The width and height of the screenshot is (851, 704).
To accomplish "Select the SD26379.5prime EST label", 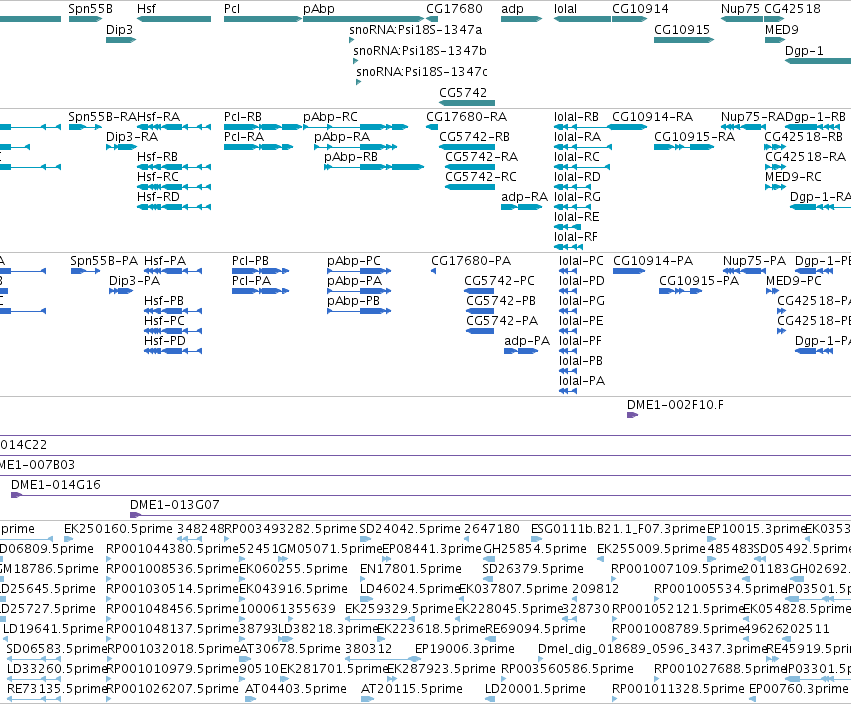I will point(533,569).
